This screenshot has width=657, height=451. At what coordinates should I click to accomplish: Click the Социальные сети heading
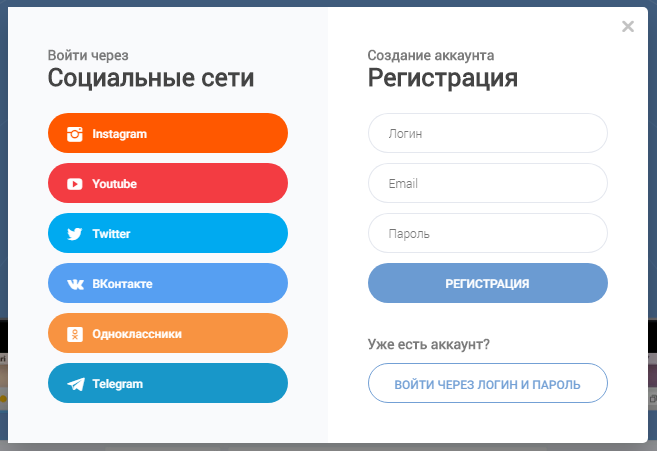[151, 78]
